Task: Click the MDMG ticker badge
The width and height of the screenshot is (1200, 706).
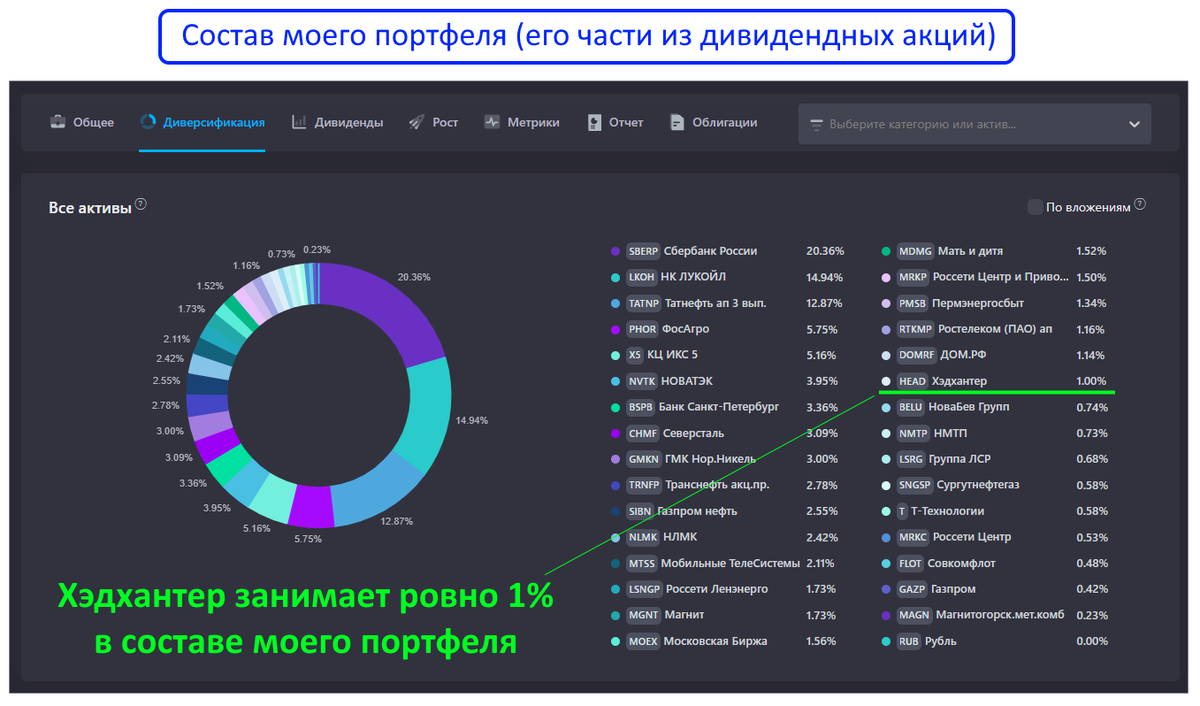Action: pyautogui.click(x=915, y=251)
